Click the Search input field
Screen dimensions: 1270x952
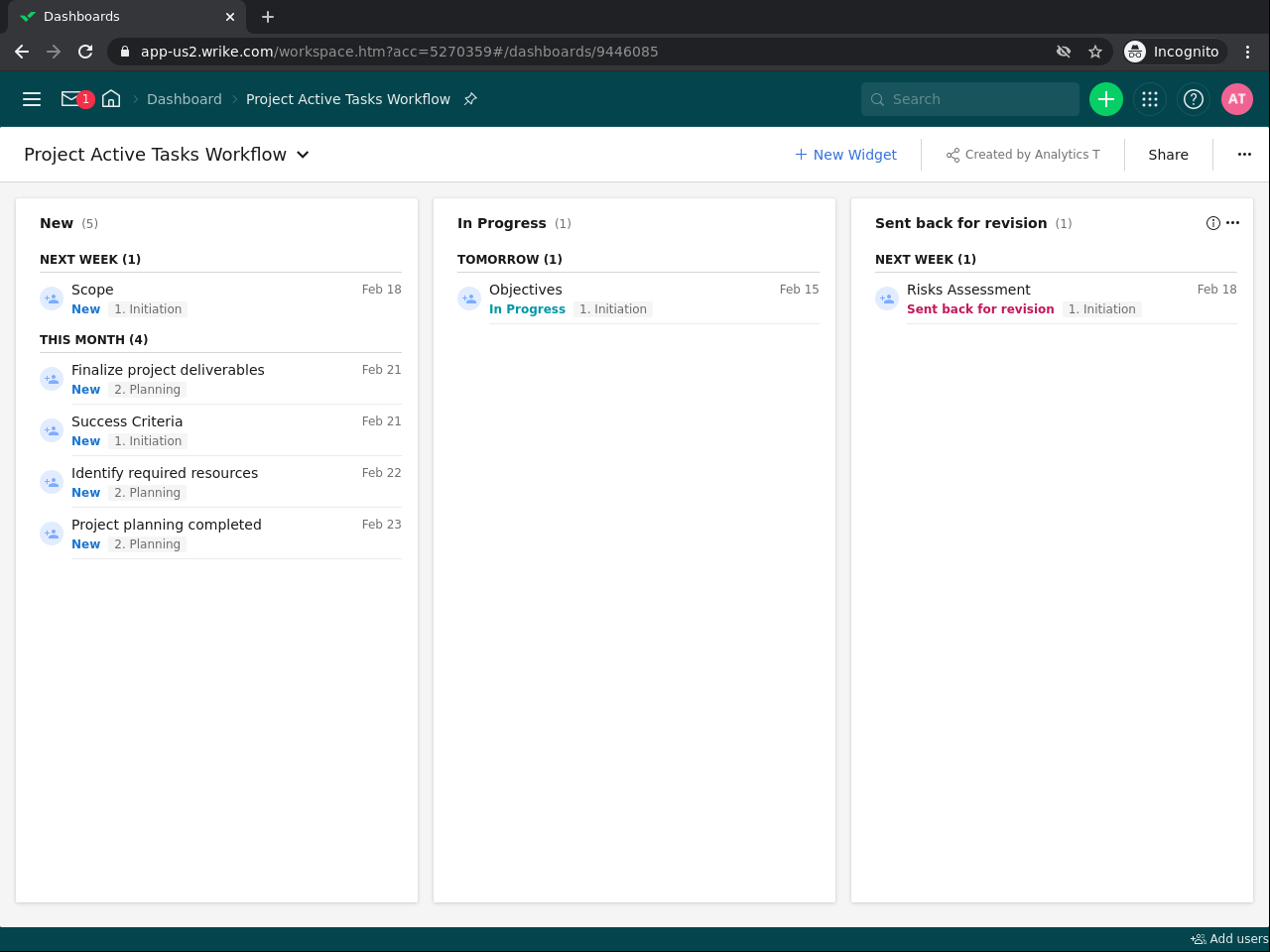[x=977, y=99]
